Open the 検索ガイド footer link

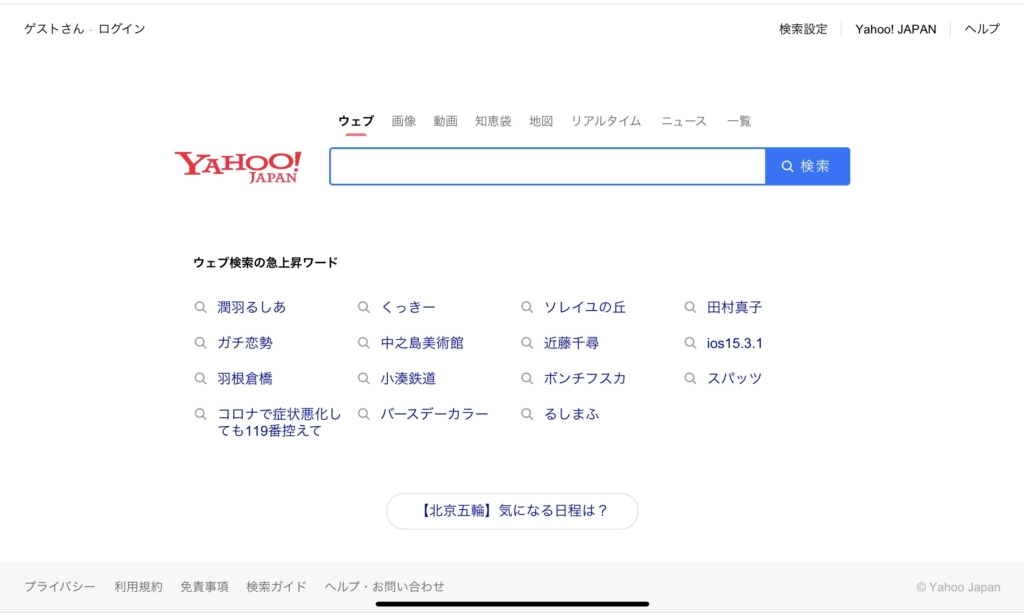coord(276,586)
